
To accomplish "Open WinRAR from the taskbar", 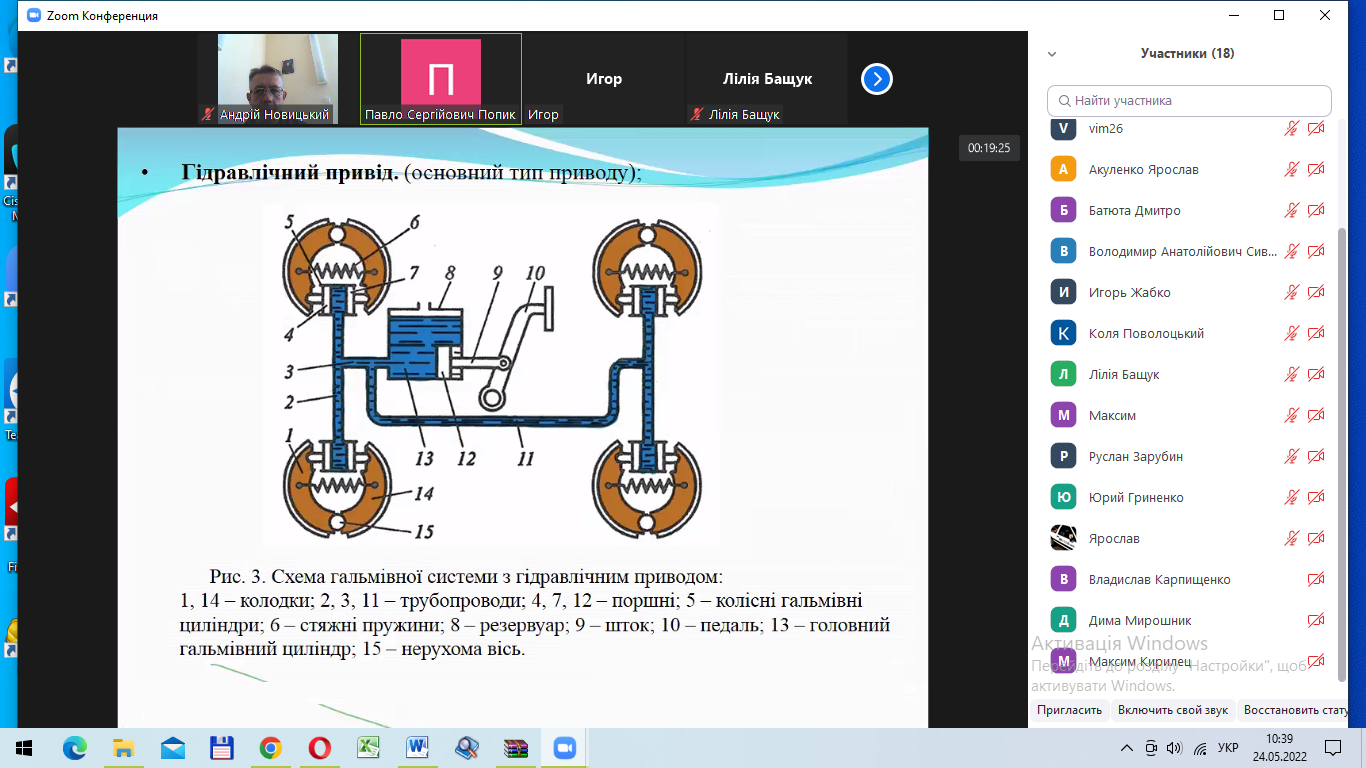I will coord(516,748).
